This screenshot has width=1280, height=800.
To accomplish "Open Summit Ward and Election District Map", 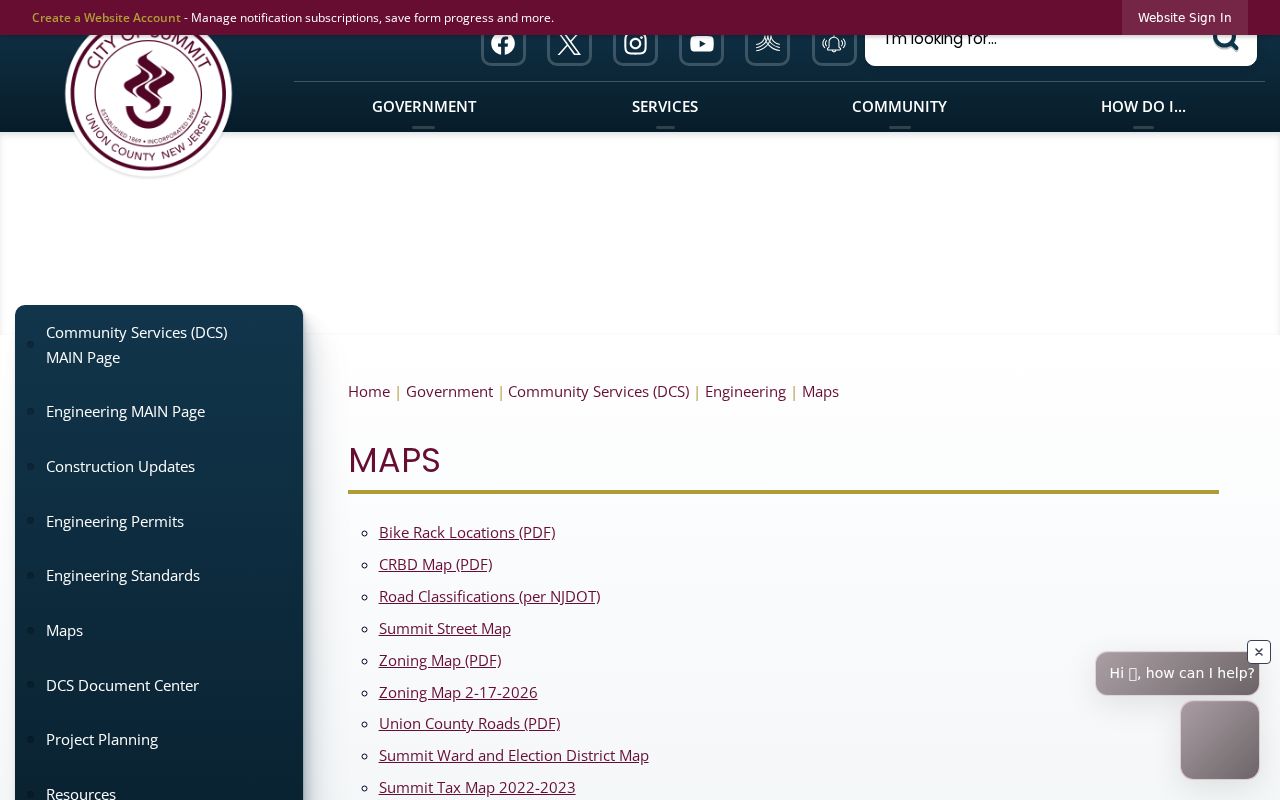I will click(514, 756).
